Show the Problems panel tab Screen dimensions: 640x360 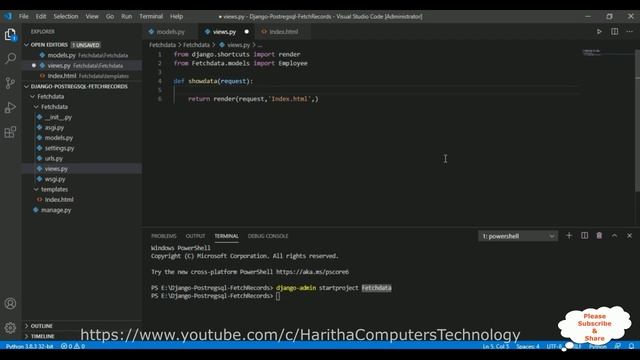click(164, 236)
